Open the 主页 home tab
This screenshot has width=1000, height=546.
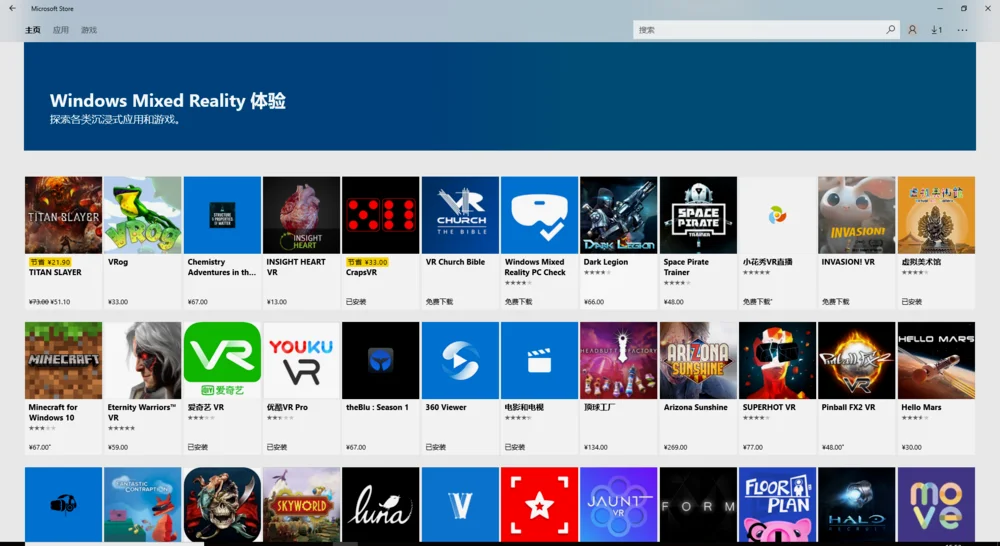(33, 30)
